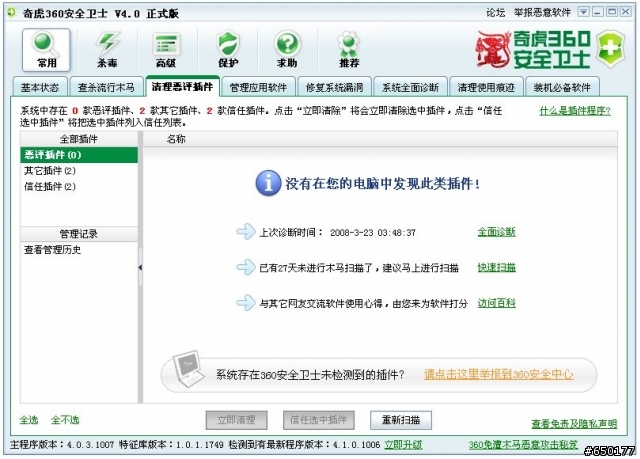Click the 全部插件 panel header
The image size is (640, 459).
click(79, 139)
